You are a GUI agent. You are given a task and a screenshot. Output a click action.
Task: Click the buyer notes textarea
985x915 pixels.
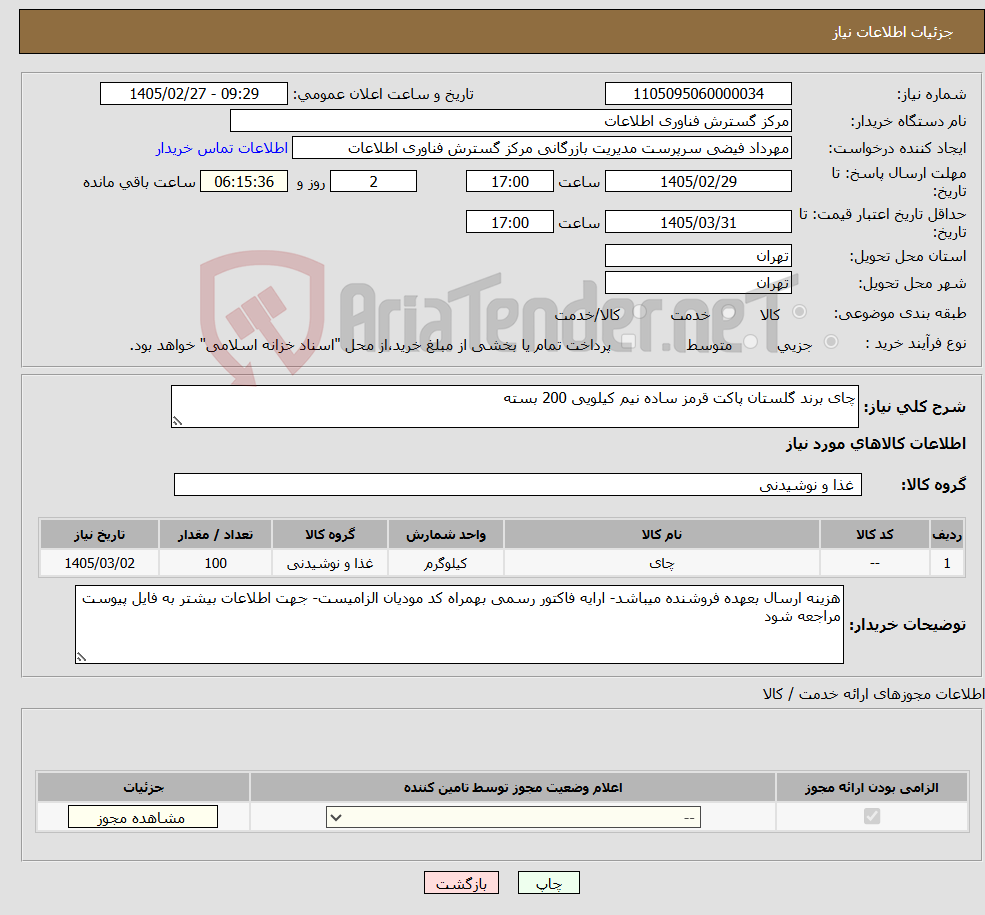(459, 624)
